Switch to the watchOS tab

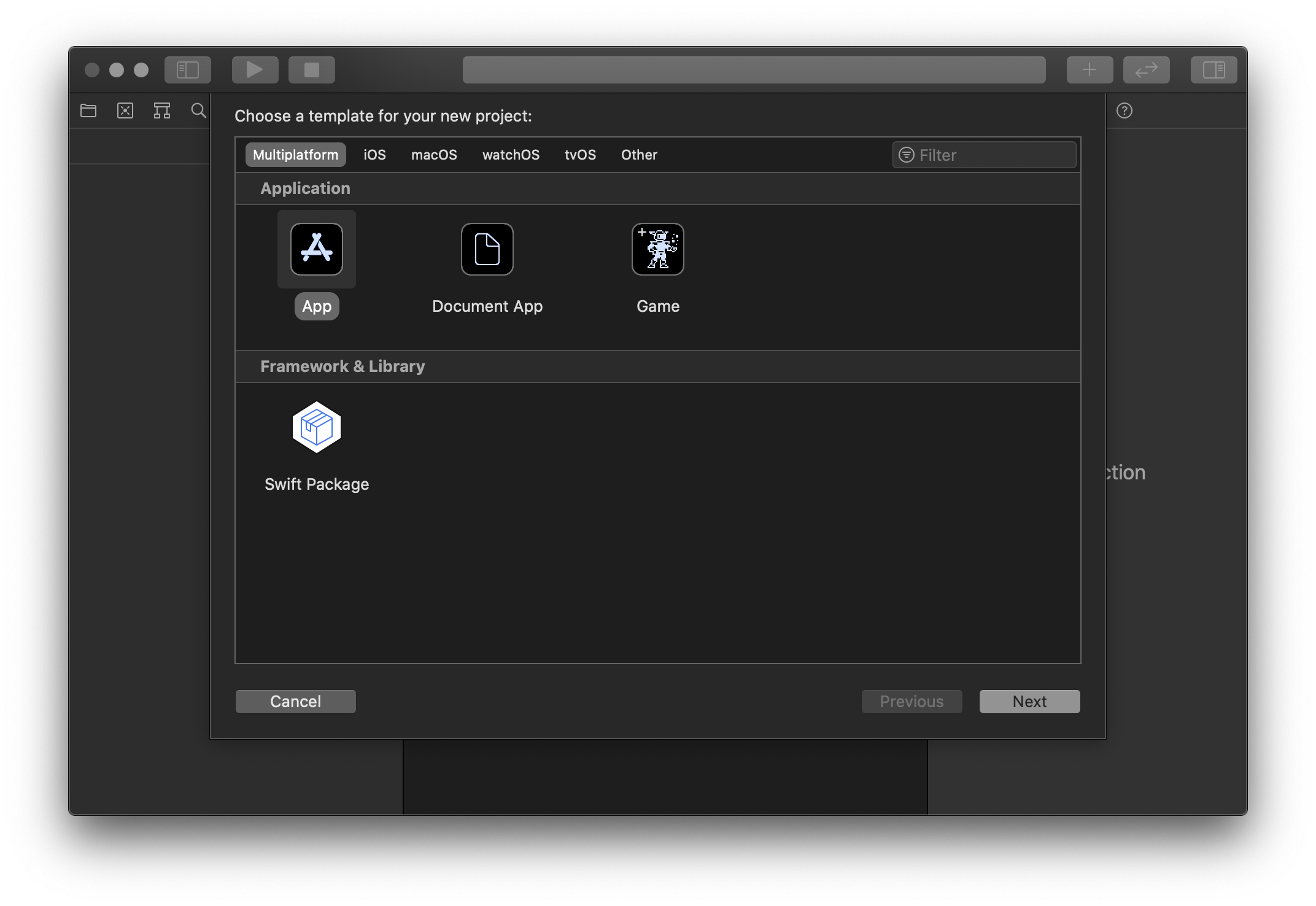pyautogui.click(x=509, y=154)
